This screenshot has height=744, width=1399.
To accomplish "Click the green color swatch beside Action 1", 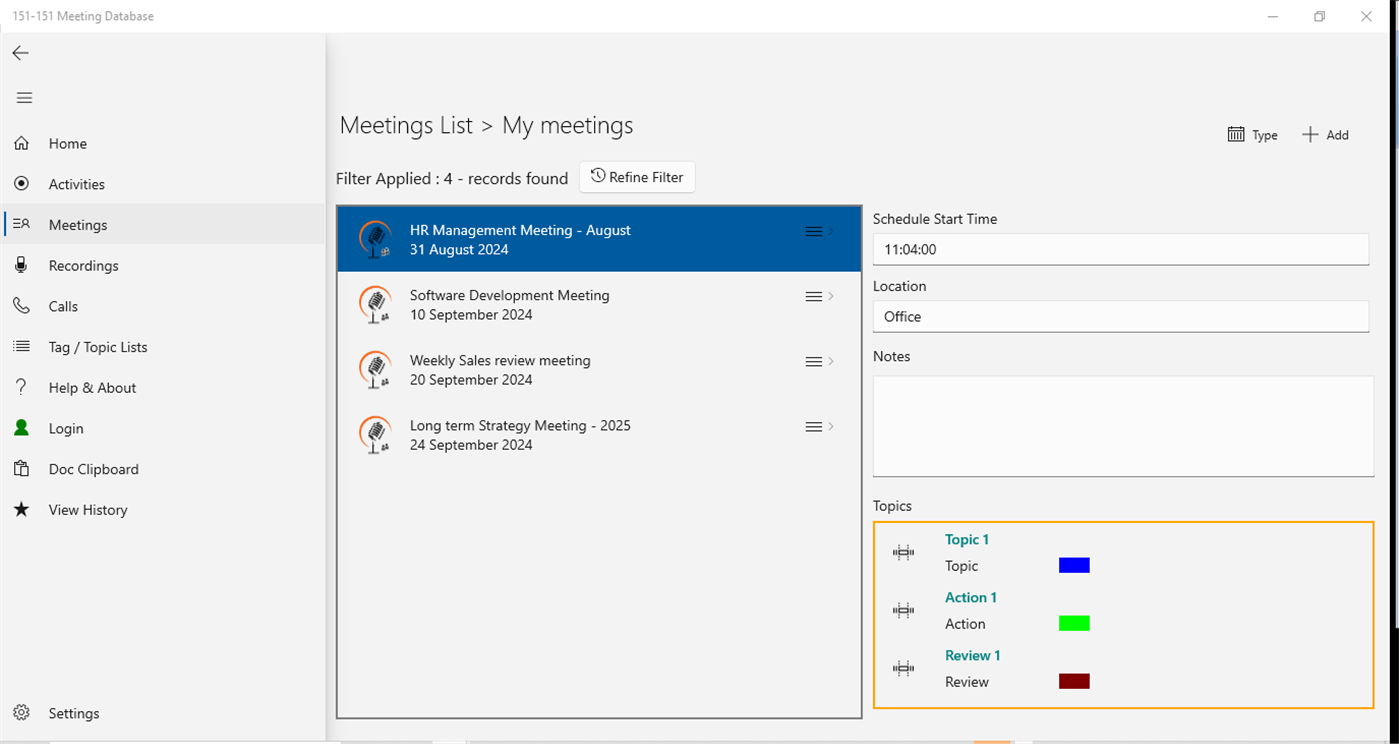I will (x=1073, y=622).
